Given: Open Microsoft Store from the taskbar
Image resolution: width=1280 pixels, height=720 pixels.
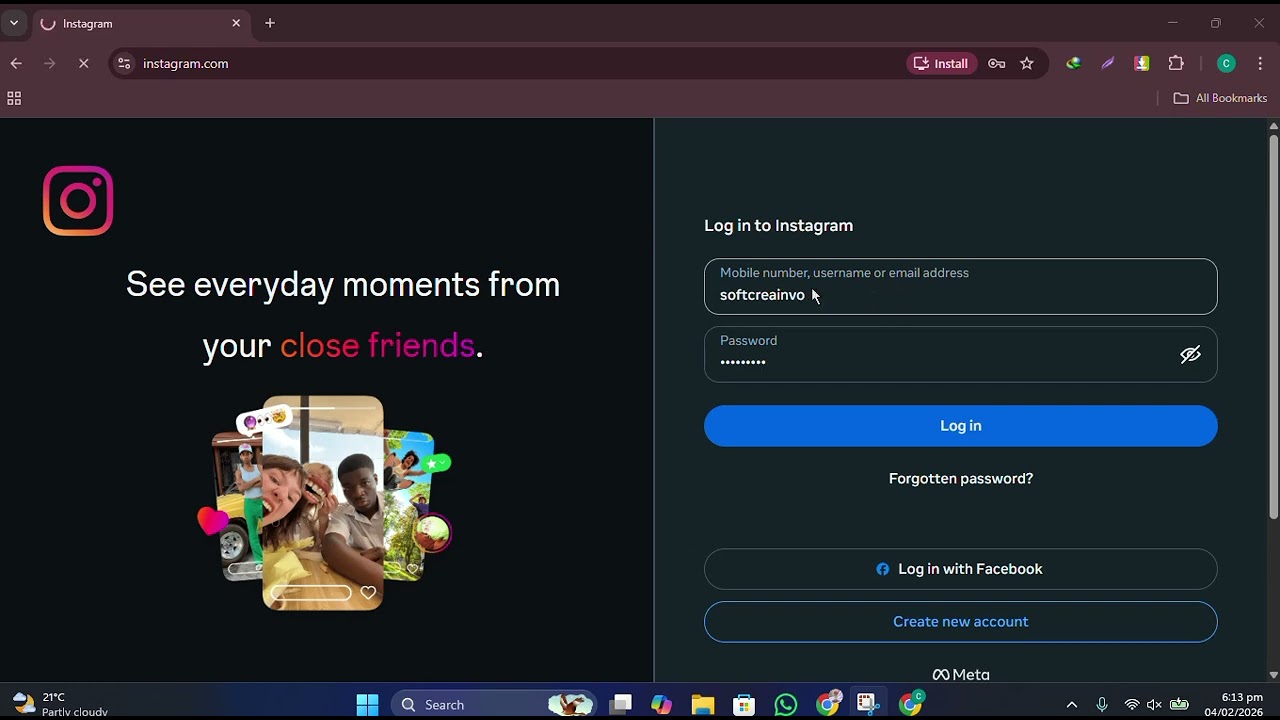Looking at the screenshot, I should [x=744, y=705].
